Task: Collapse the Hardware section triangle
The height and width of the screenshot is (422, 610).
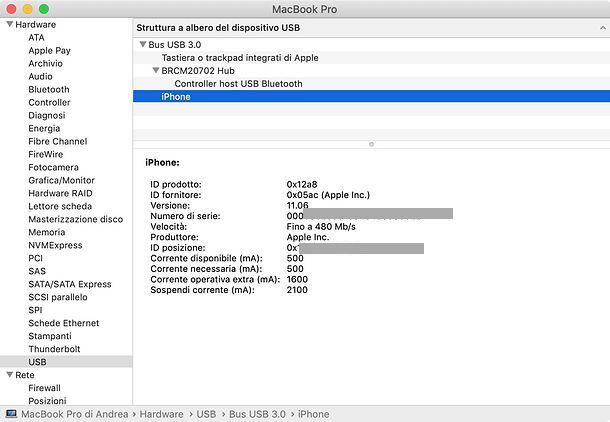Action: coord(10,24)
